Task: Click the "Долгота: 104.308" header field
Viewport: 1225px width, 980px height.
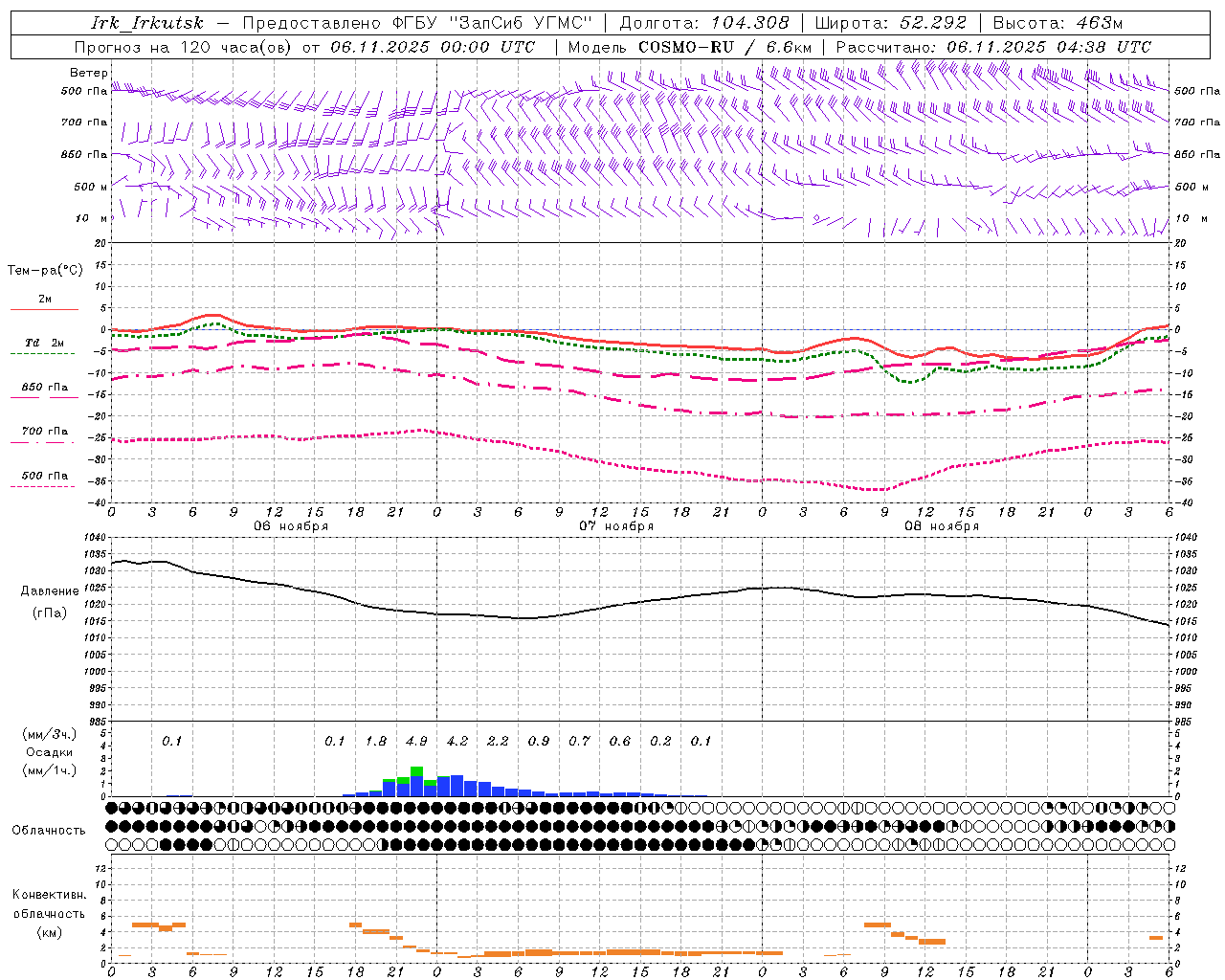Action: point(704,23)
